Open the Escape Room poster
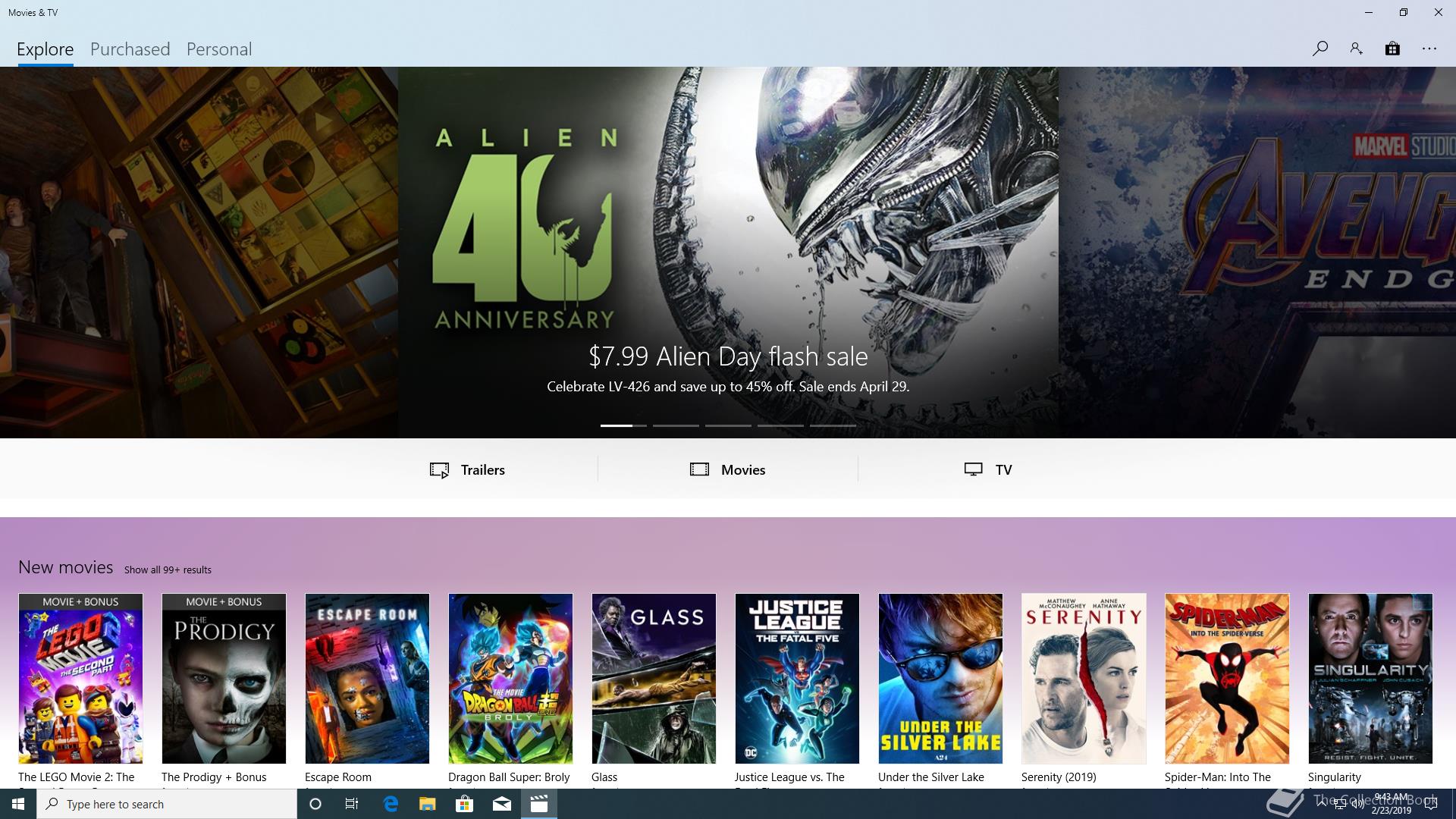1456x819 pixels. point(367,679)
